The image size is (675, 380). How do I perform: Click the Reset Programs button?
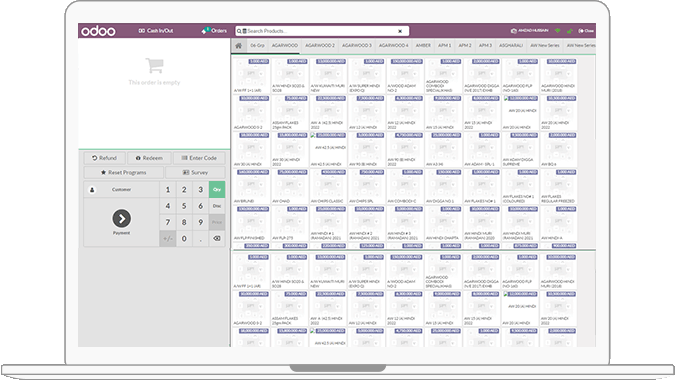click(x=124, y=173)
